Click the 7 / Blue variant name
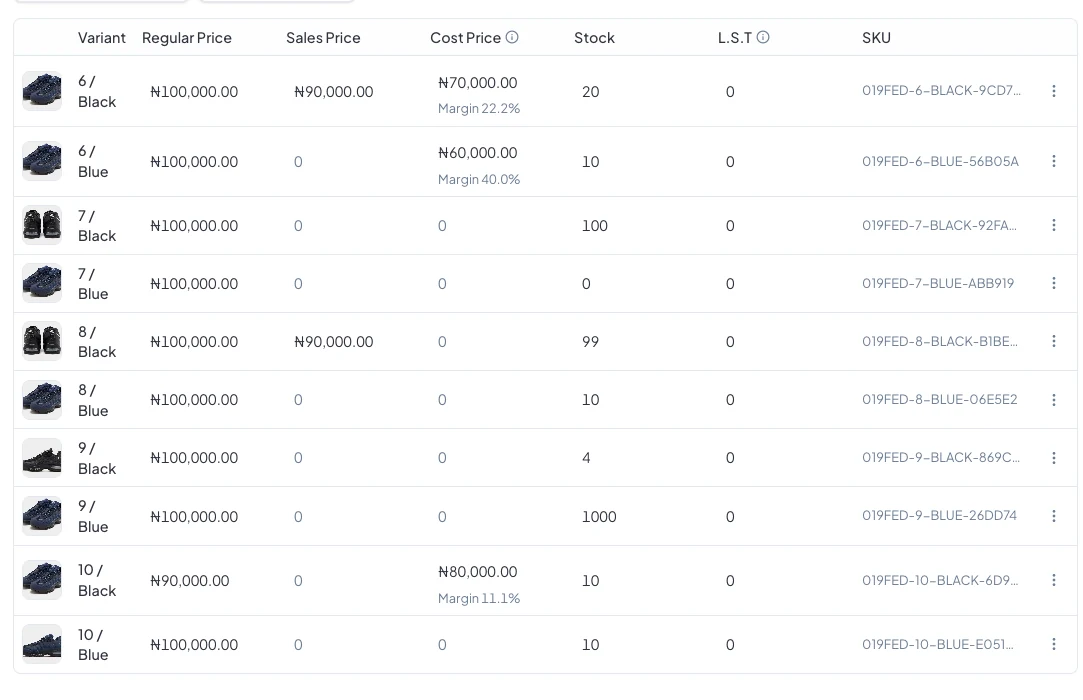Viewport: 1083px width, 700px height. 93,284
